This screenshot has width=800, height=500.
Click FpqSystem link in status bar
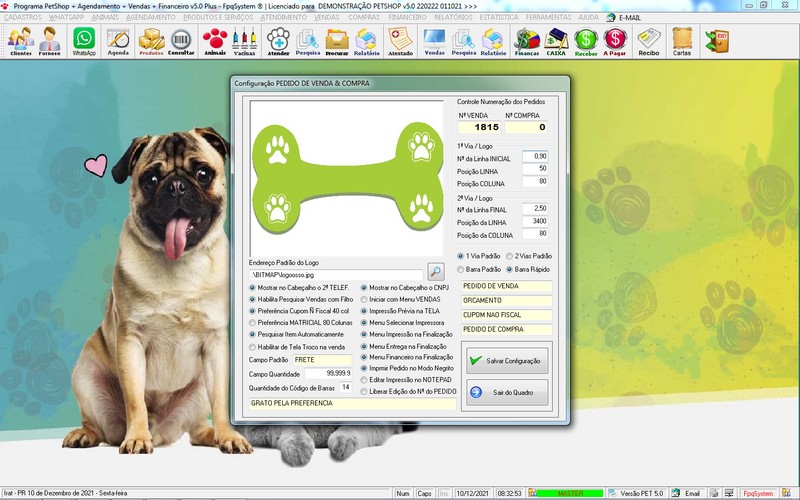click(x=758, y=493)
